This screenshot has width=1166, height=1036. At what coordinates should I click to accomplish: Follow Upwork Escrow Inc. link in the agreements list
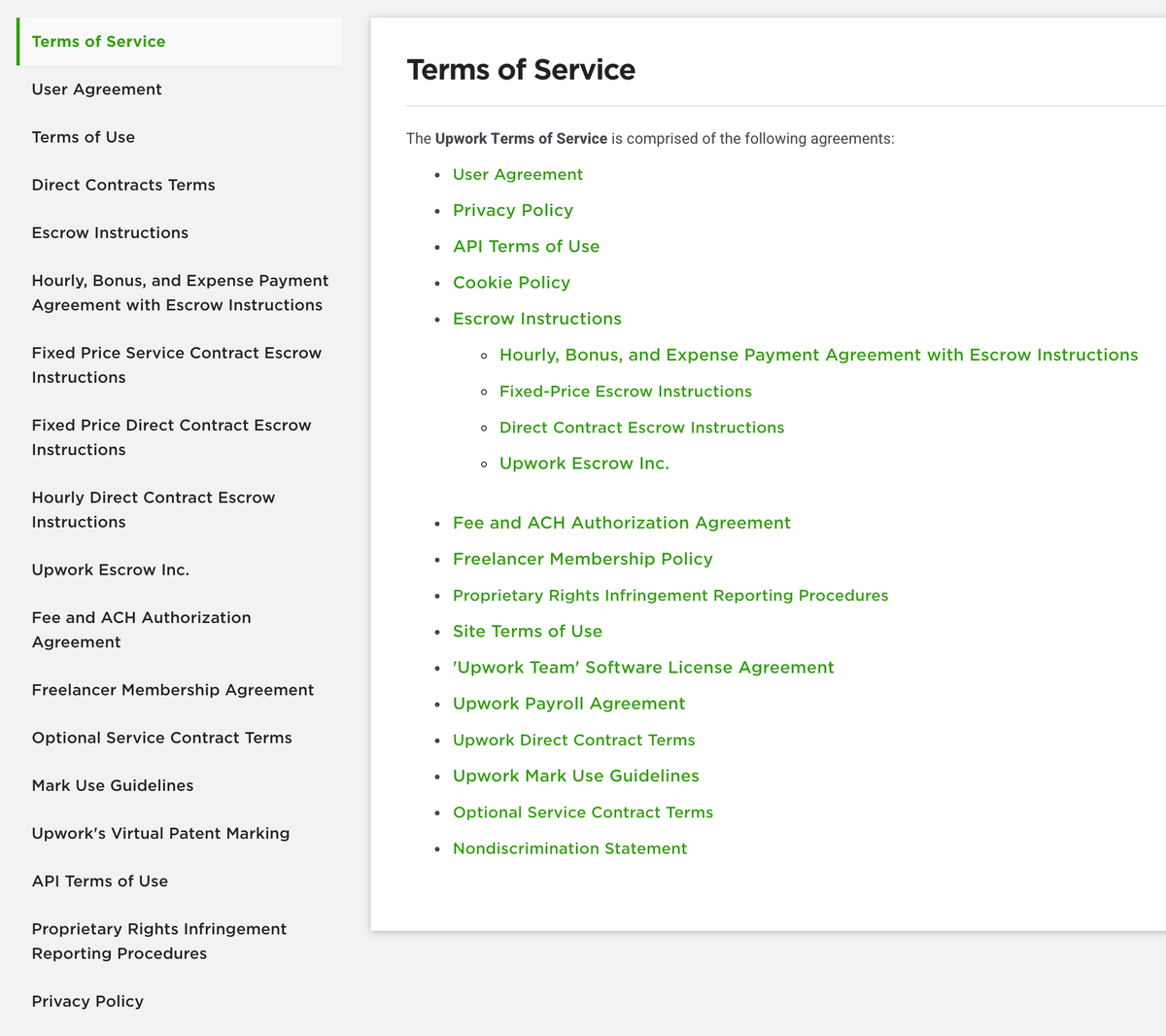(585, 464)
